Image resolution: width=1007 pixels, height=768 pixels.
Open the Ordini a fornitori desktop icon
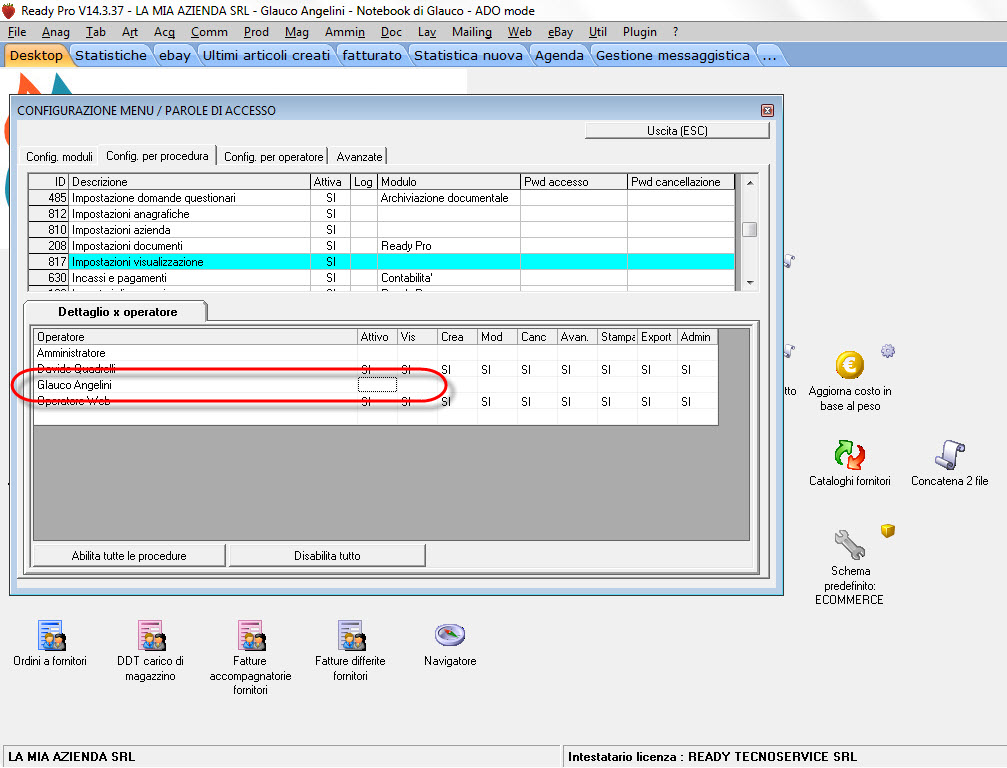[51, 636]
